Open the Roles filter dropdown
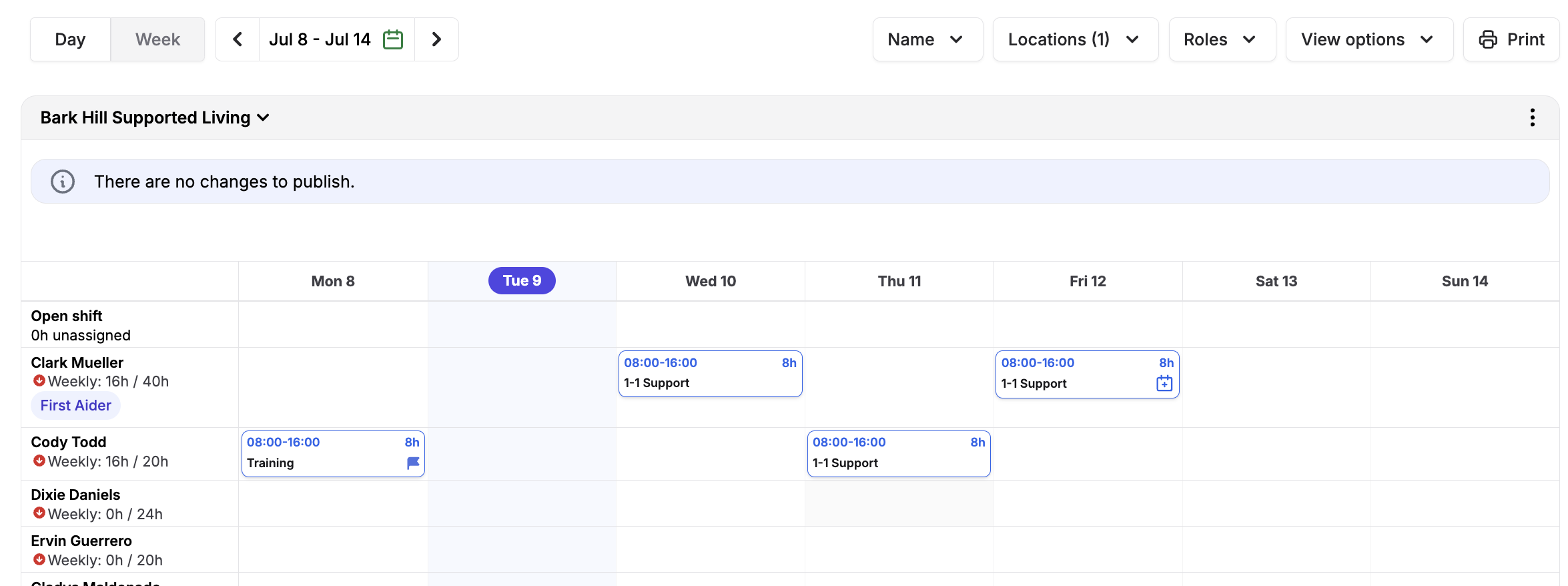 point(1222,39)
